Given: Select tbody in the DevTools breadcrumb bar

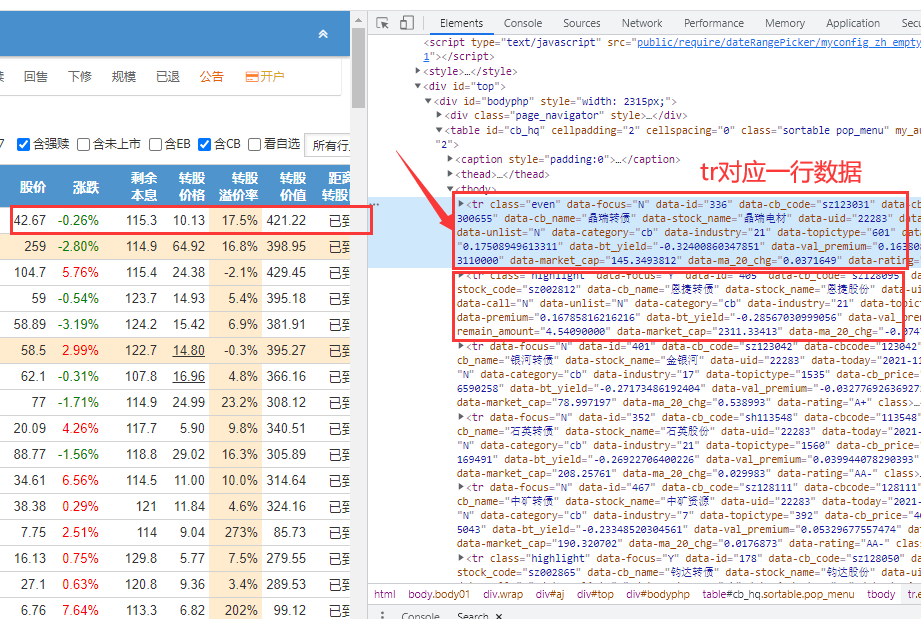Looking at the screenshot, I should click(881, 594).
